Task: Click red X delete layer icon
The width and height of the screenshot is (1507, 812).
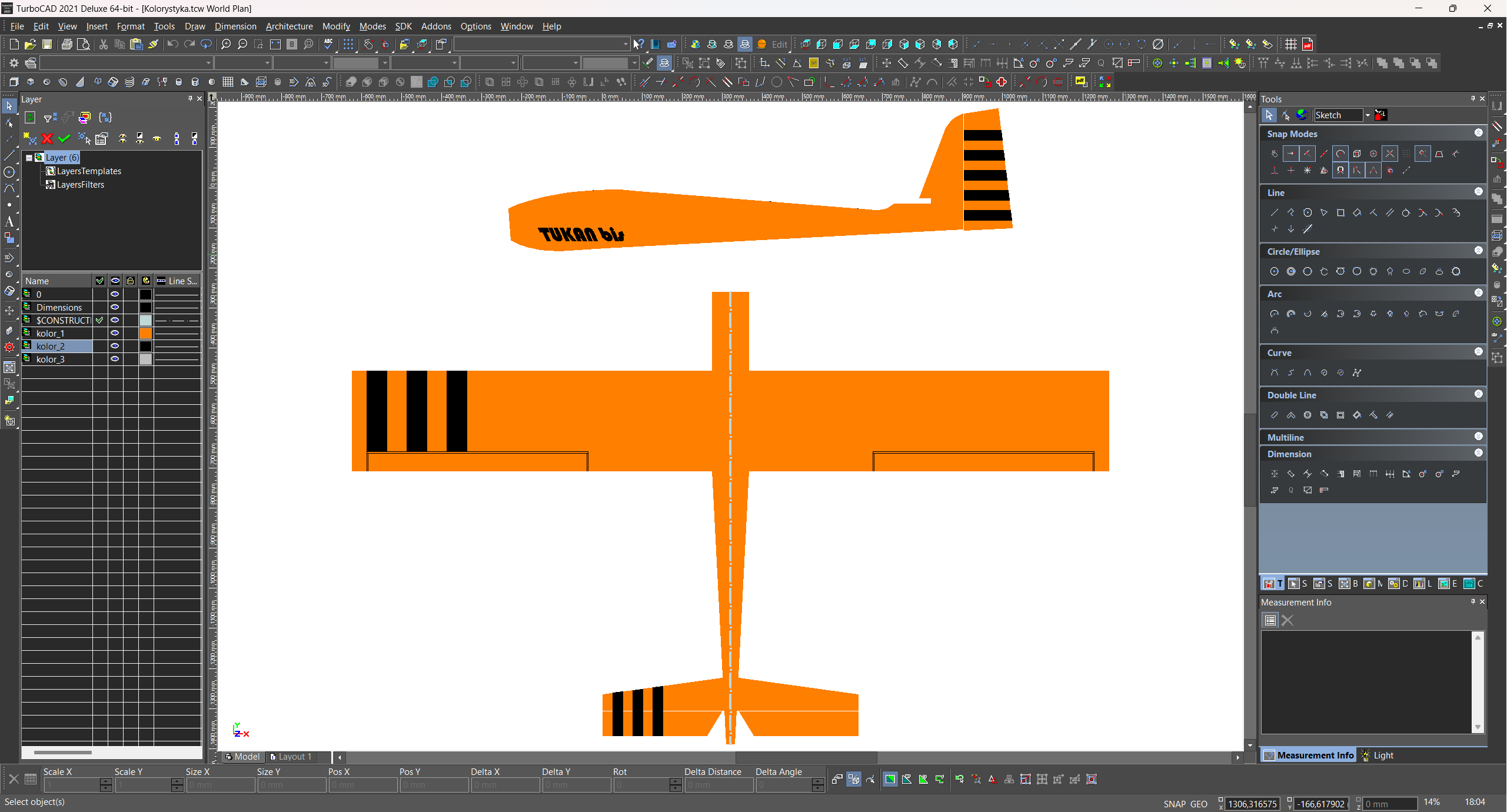Action: pyautogui.click(x=47, y=139)
